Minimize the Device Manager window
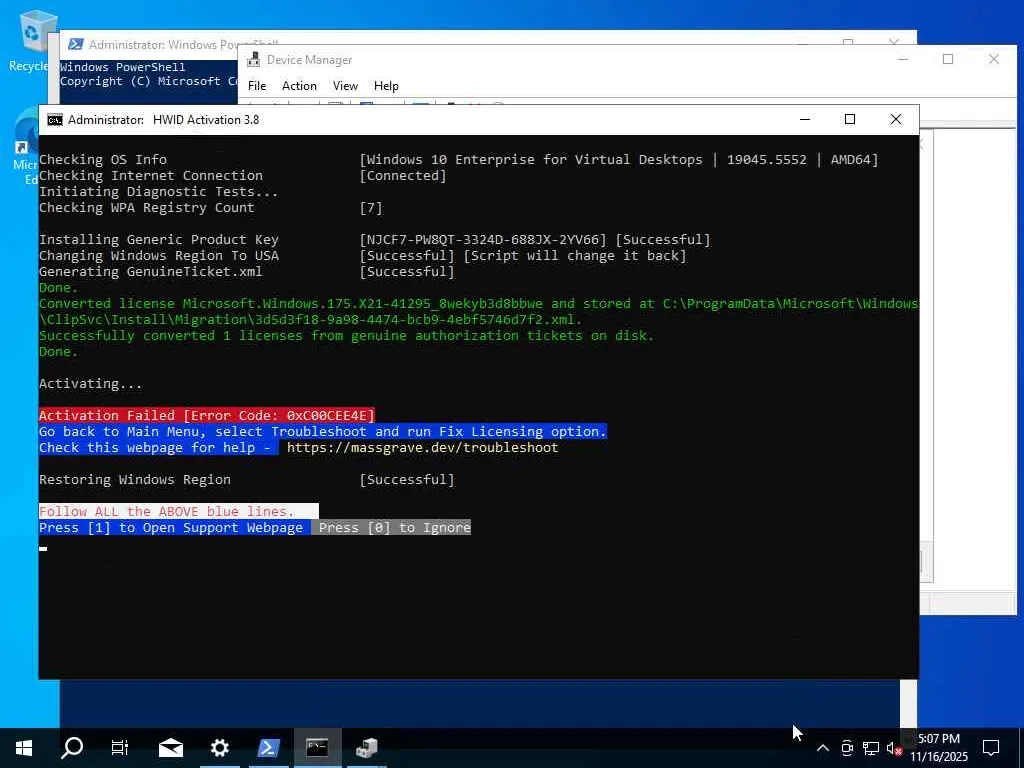 (903, 59)
